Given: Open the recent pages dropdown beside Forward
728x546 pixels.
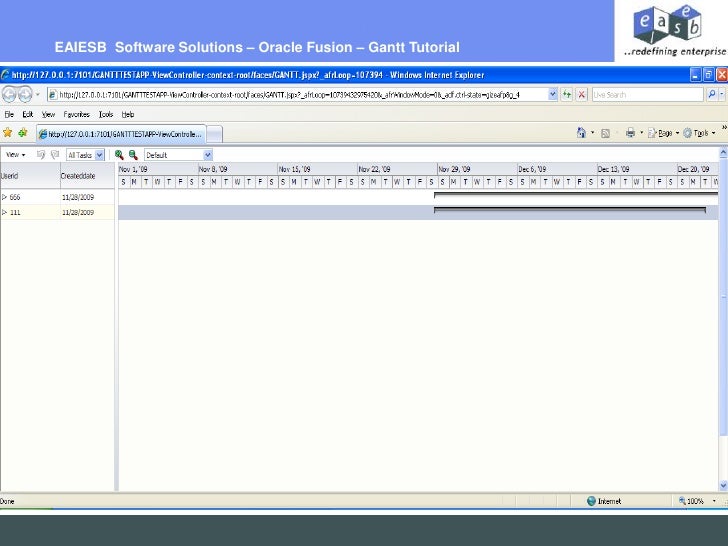Looking at the screenshot, I should (x=38, y=95).
